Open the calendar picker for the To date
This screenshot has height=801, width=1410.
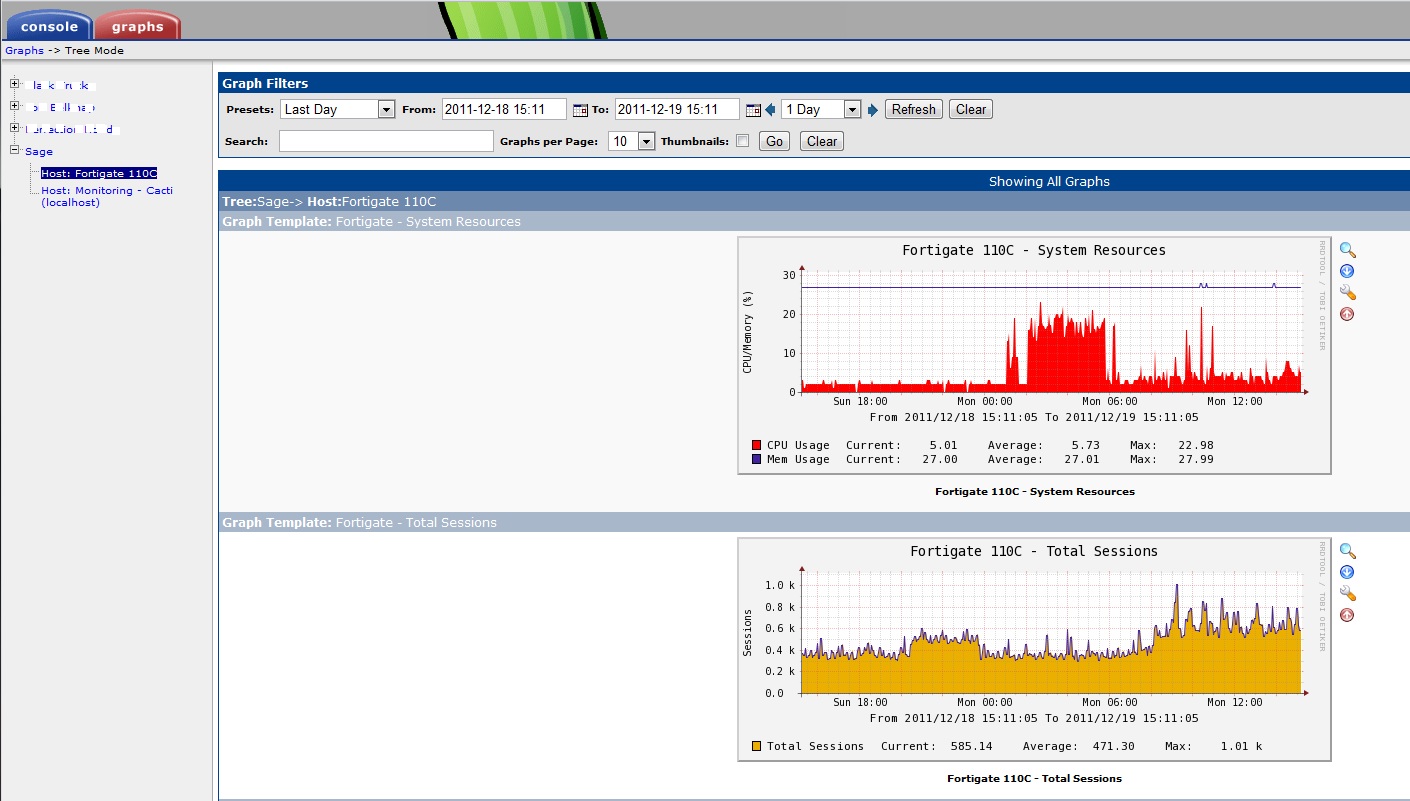(753, 110)
